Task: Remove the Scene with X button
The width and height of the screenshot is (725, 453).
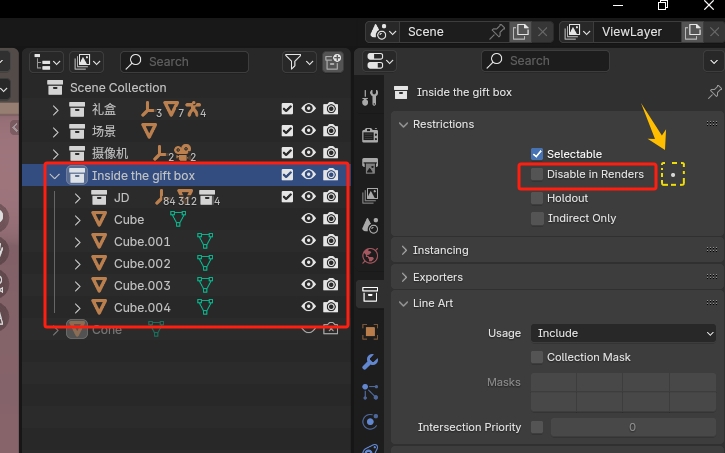Action: (542, 32)
